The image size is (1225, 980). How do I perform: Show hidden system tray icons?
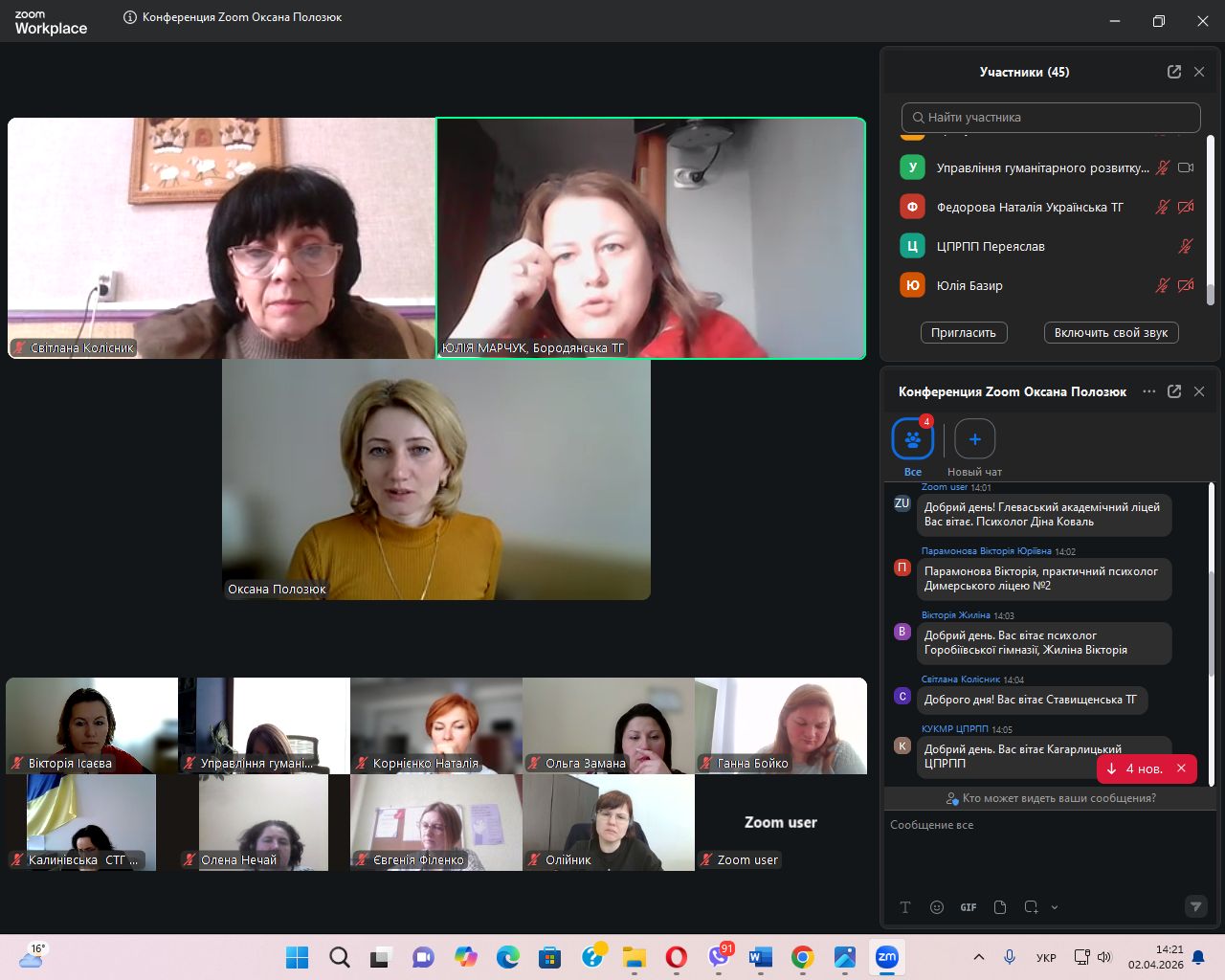point(978,957)
